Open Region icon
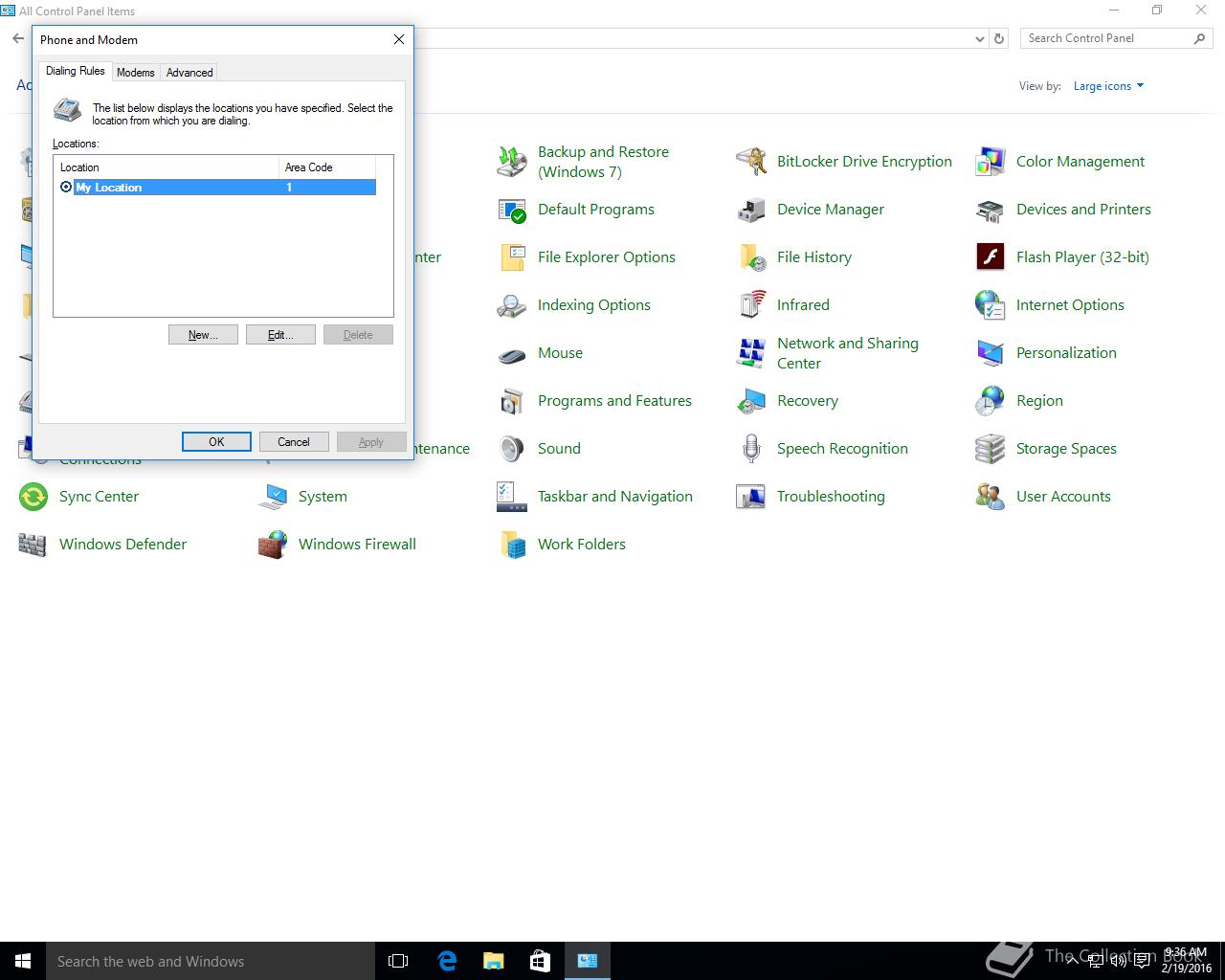1225x980 pixels. click(x=991, y=401)
